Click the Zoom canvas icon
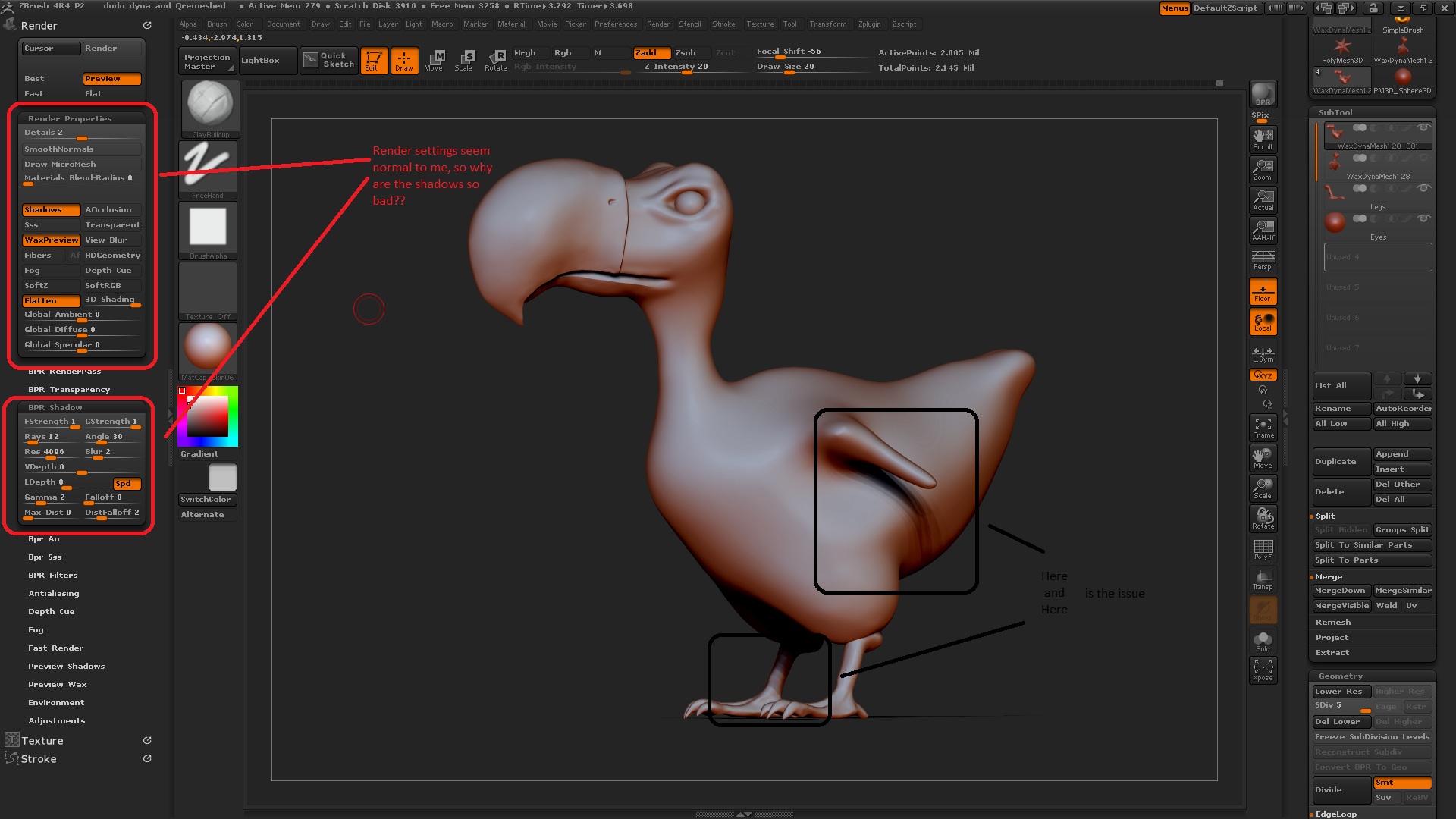 tap(1263, 169)
